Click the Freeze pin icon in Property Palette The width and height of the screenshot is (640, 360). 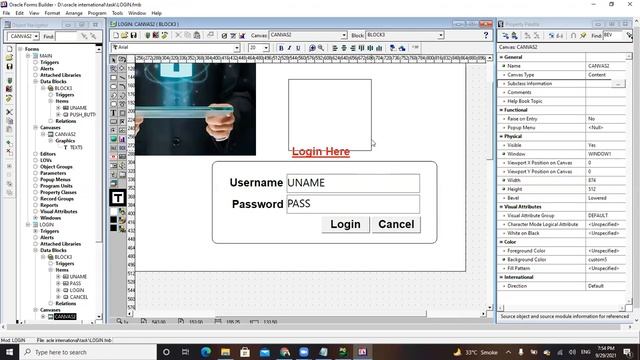[x=583, y=36]
